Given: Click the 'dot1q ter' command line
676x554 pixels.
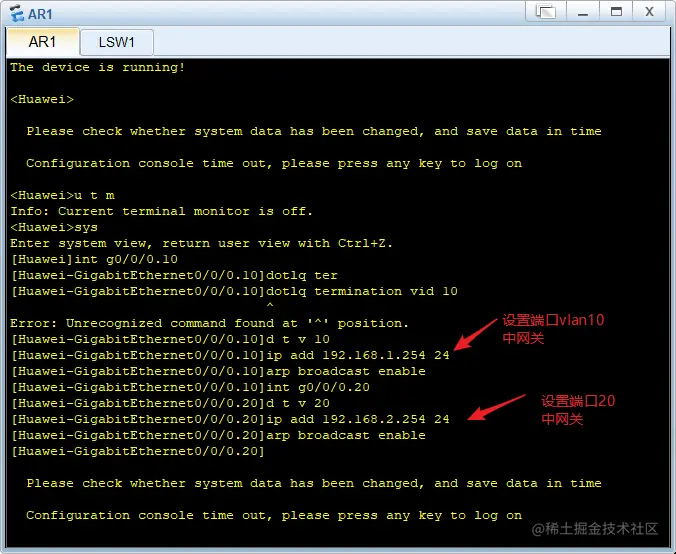Looking at the screenshot, I should [174, 275].
